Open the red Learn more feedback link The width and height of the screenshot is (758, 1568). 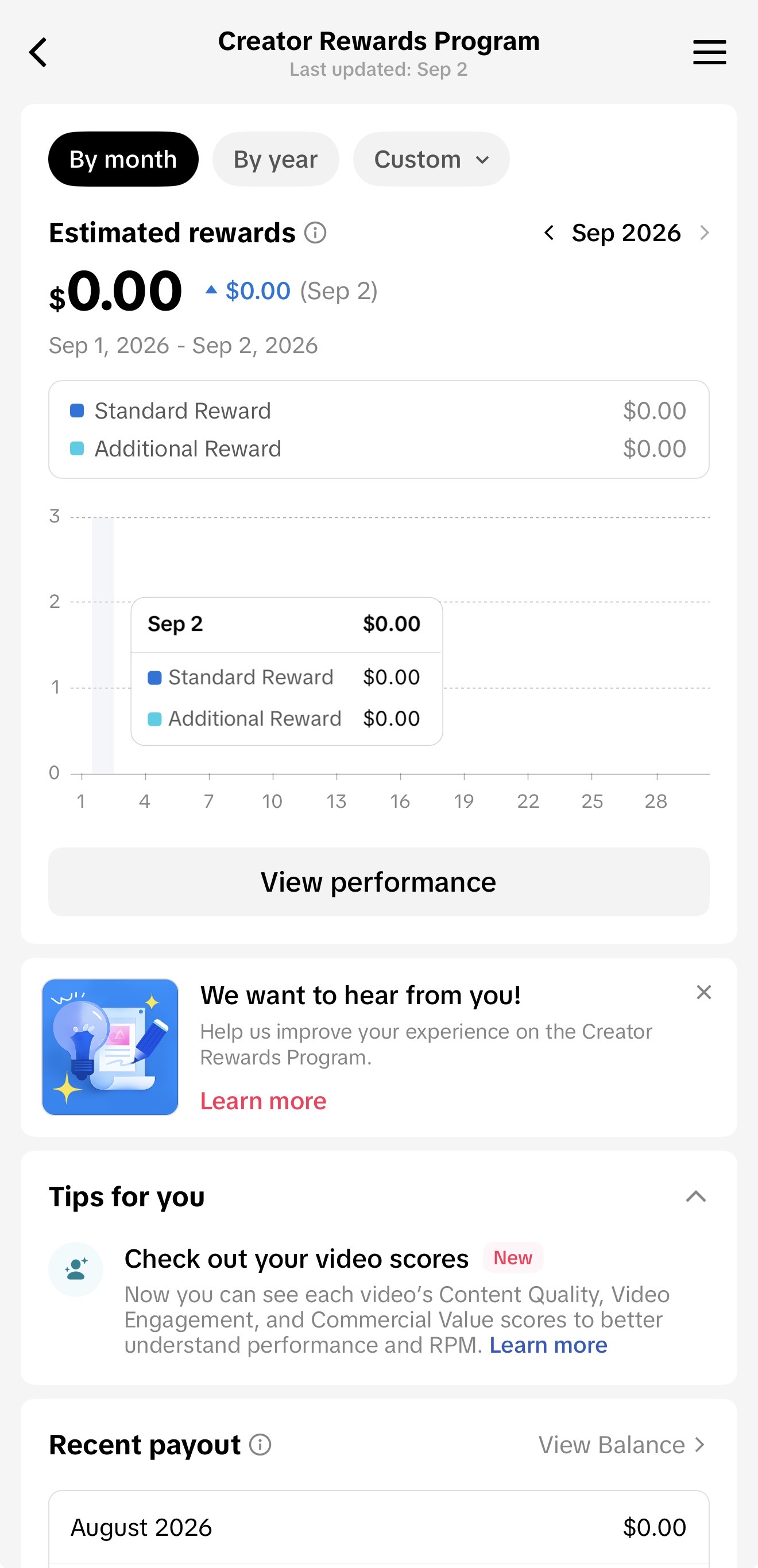[263, 1101]
